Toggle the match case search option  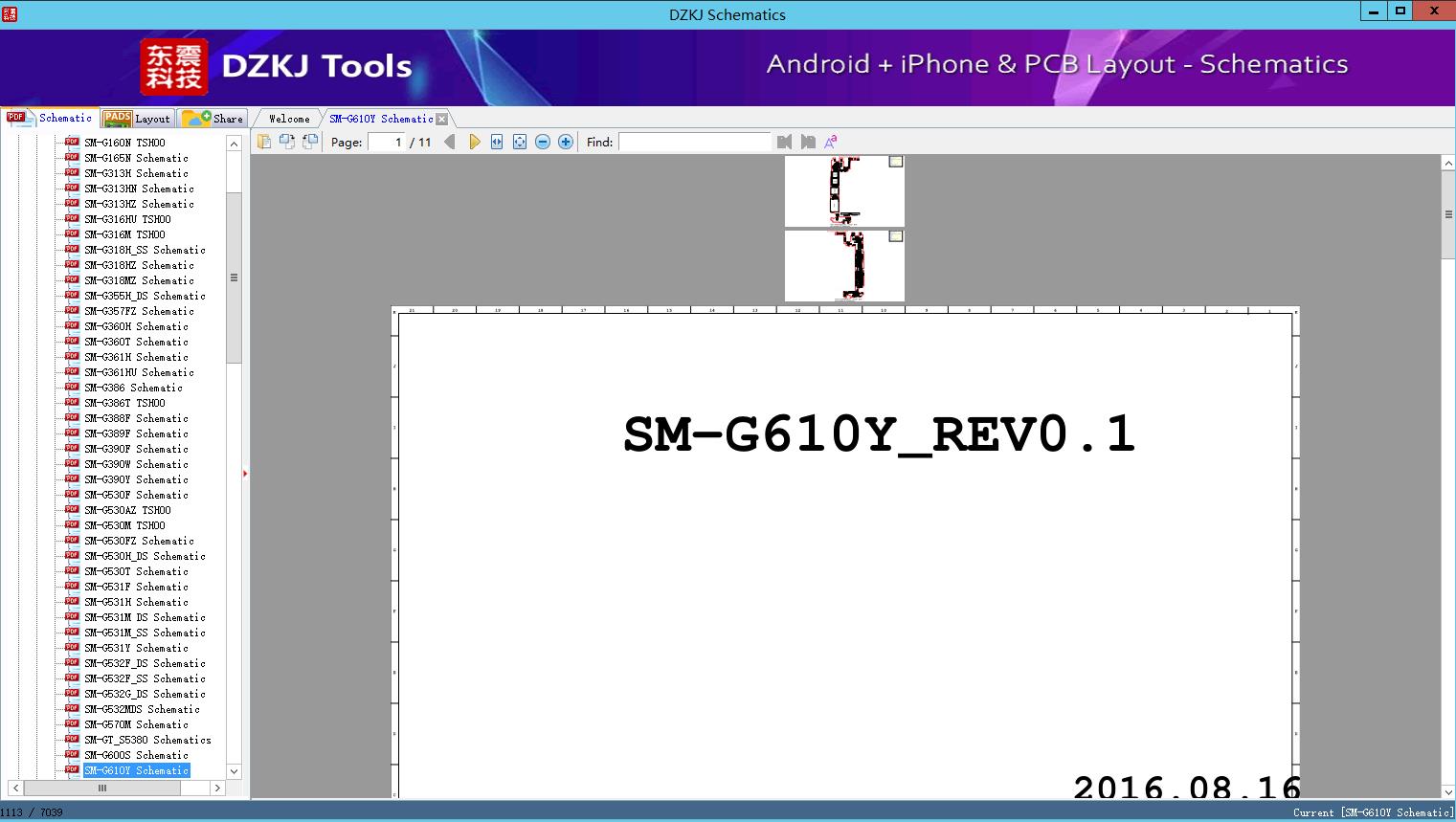click(x=831, y=142)
